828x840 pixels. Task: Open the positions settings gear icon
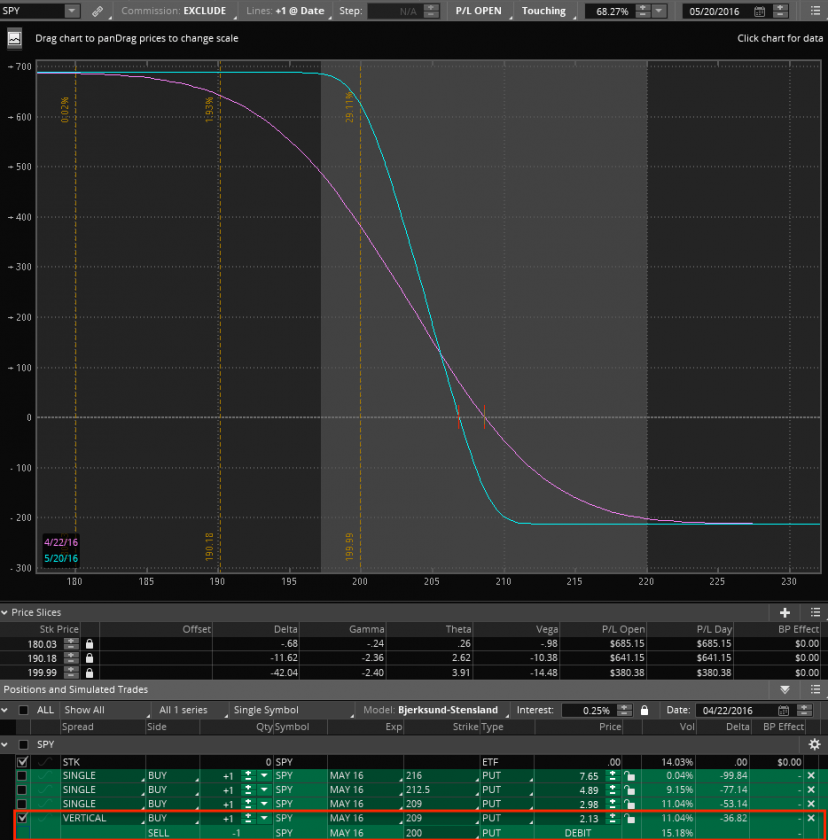tap(814, 745)
